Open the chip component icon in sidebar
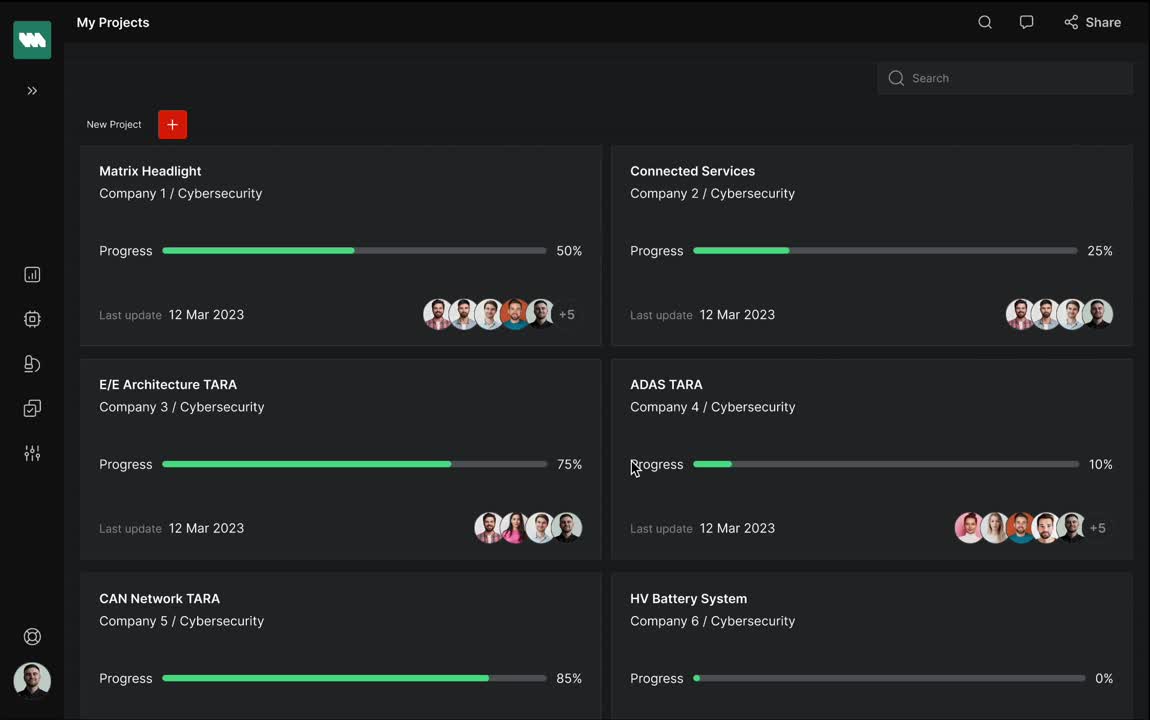The width and height of the screenshot is (1150, 720). point(32,319)
